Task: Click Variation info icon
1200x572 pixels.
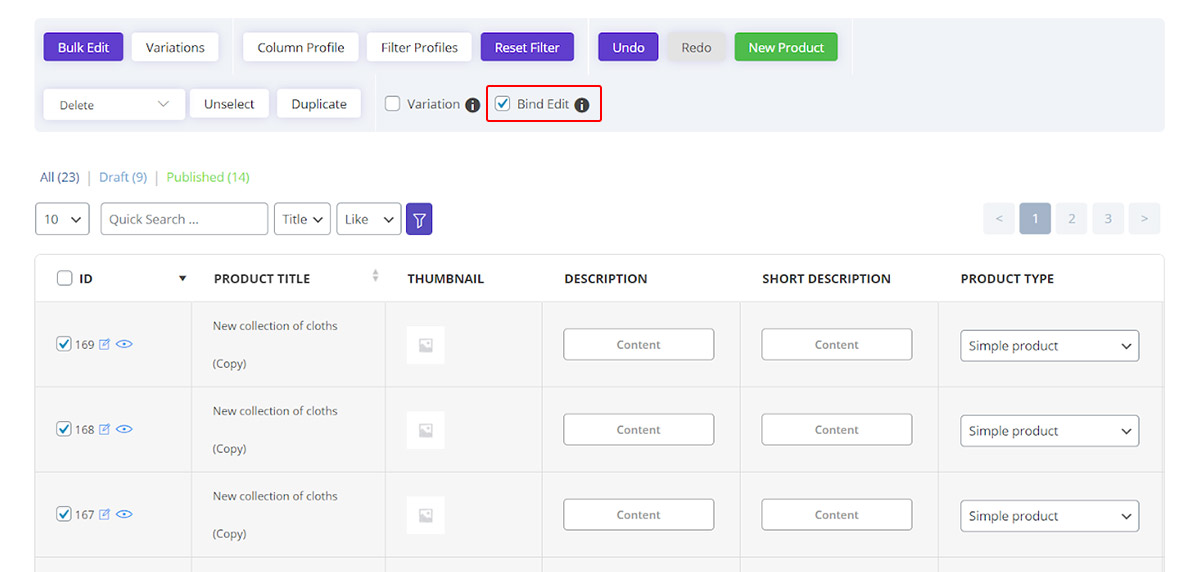Action: pyautogui.click(x=473, y=105)
